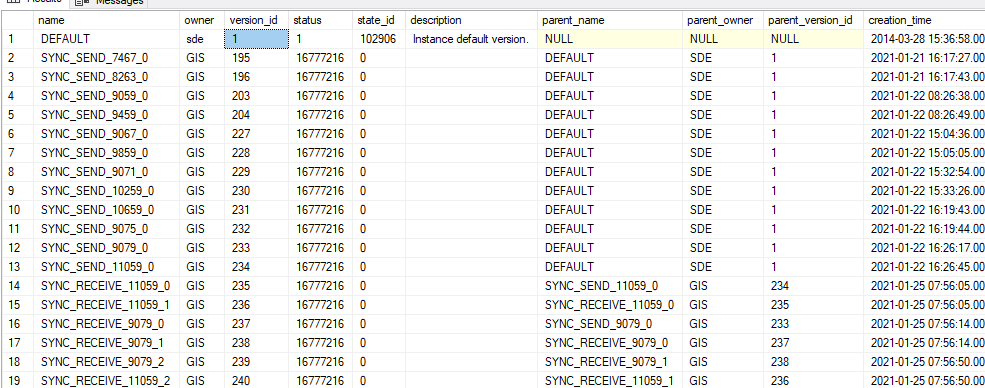
Task: Click the NULL parent_name cell
Action: pyautogui.click(x=610, y=39)
